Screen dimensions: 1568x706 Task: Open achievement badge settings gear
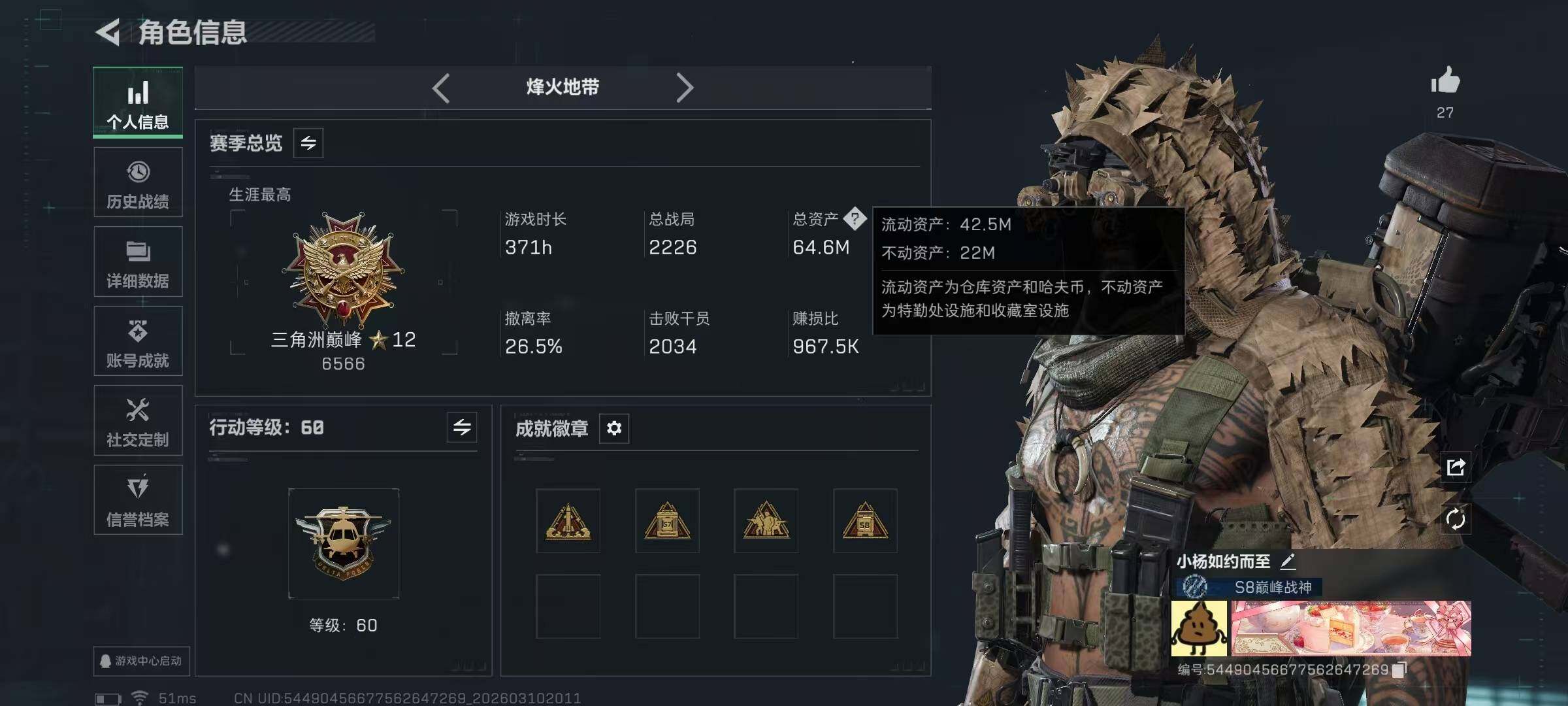point(614,428)
